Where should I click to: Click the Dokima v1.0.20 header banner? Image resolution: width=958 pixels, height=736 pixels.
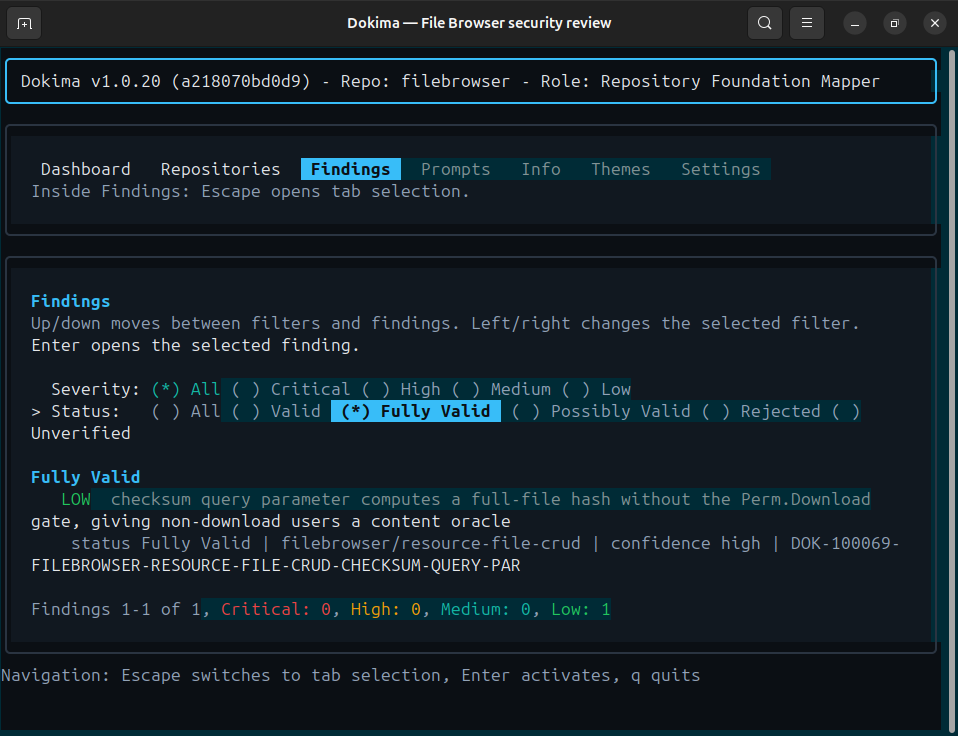[470, 81]
